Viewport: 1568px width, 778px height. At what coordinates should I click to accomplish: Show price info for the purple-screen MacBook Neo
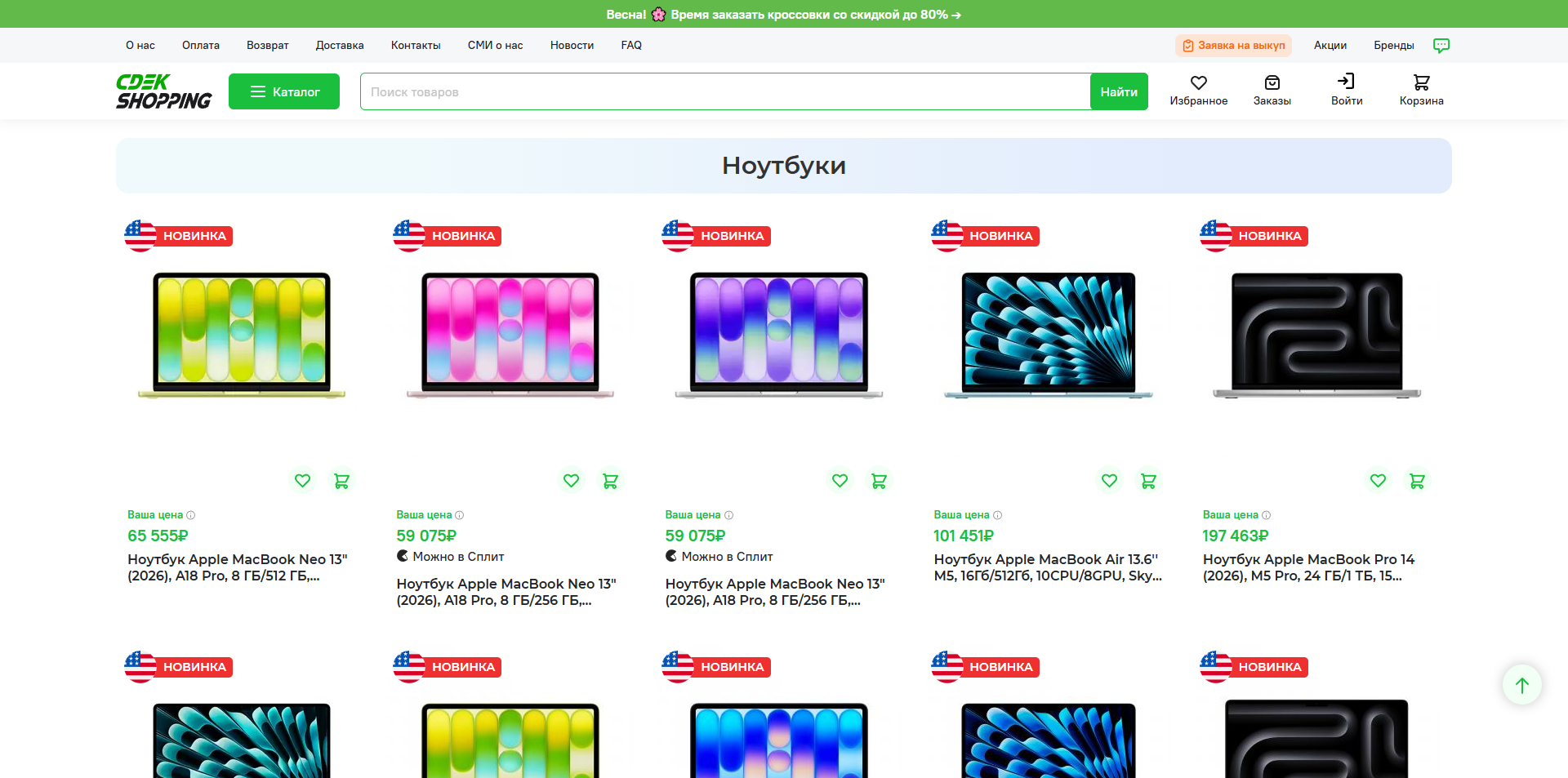click(728, 515)
